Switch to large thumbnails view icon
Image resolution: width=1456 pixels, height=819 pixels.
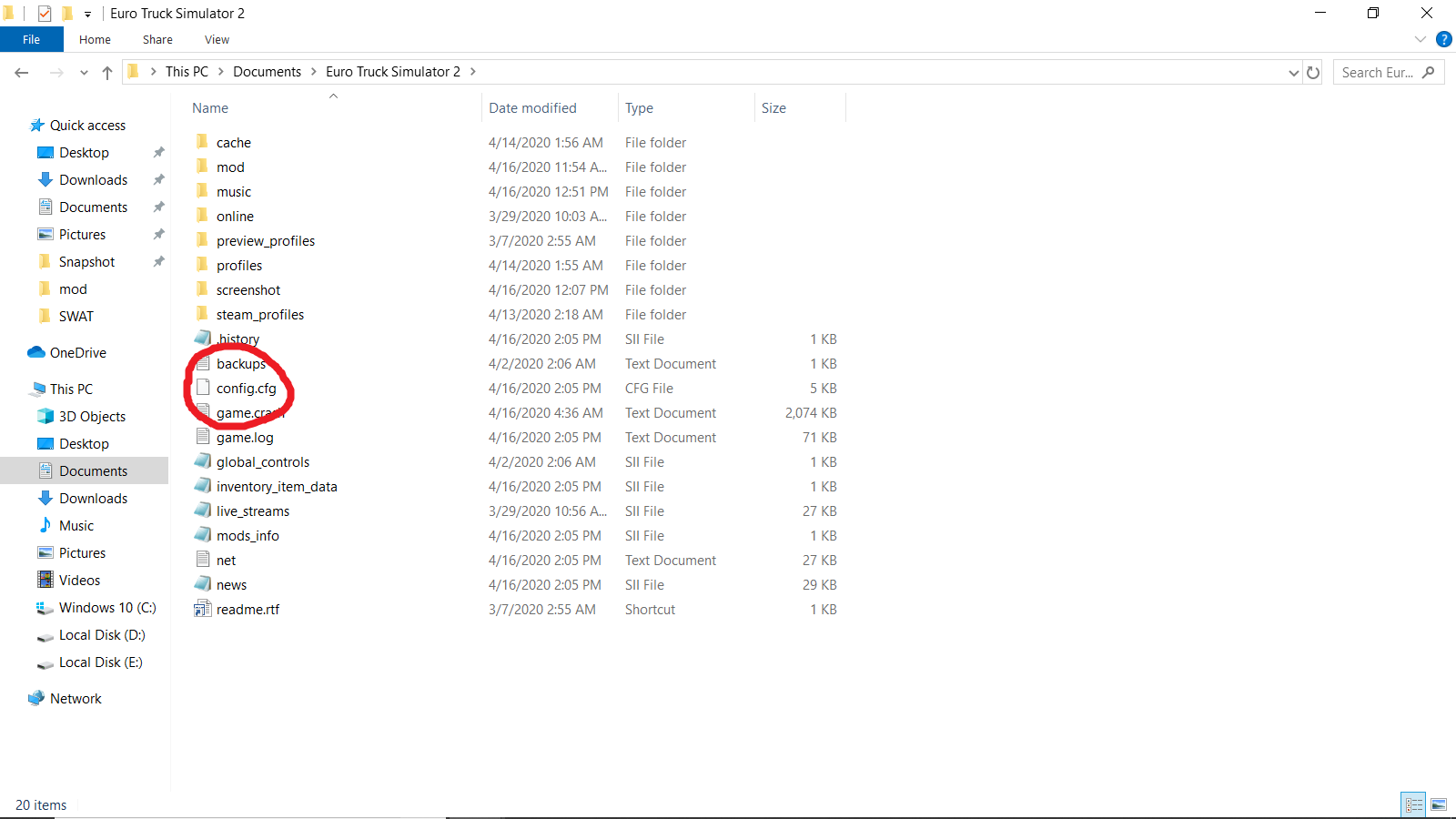click(1439, 804)
